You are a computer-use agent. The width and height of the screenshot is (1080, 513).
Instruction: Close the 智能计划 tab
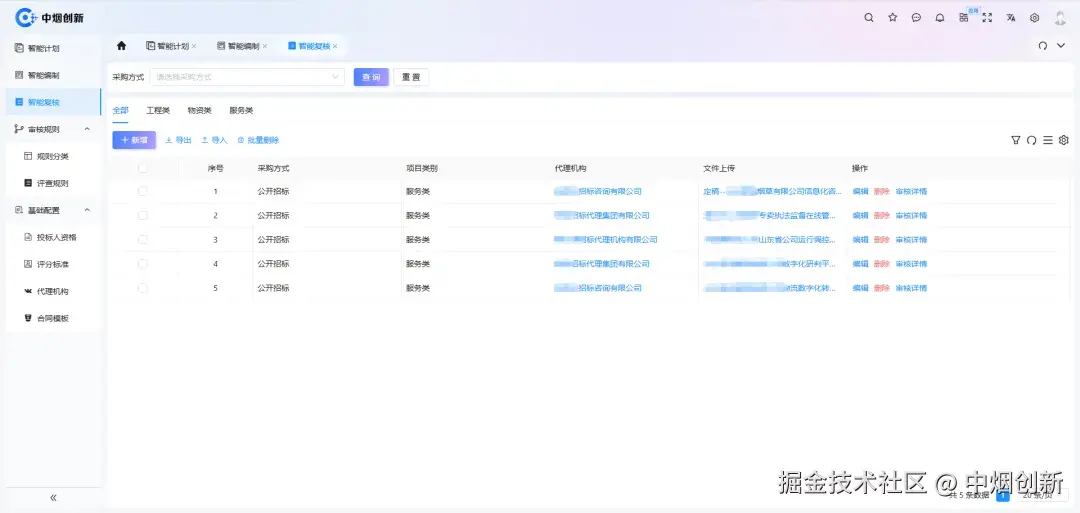194,46
